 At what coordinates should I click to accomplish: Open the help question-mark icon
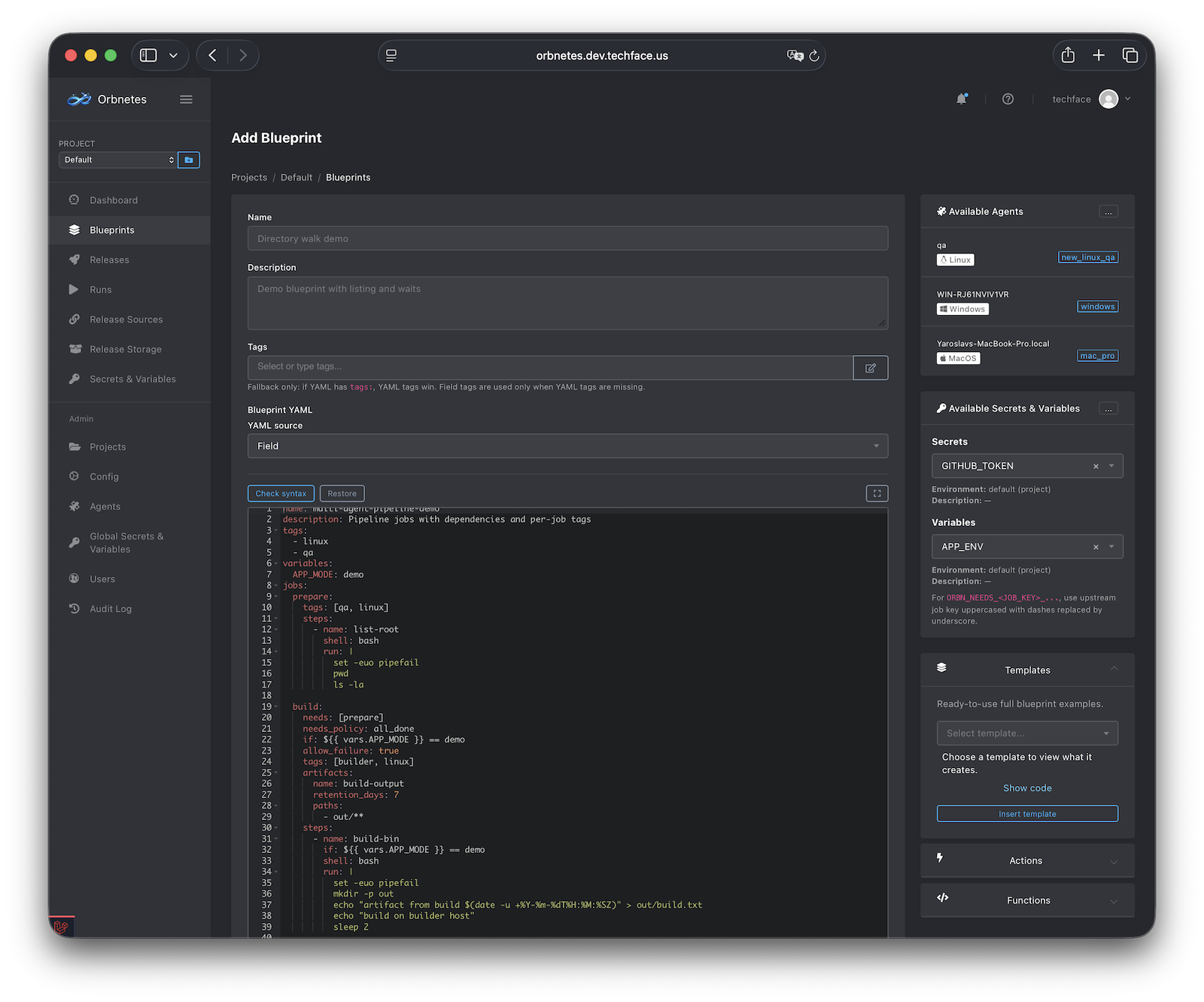click(1008, 99)
